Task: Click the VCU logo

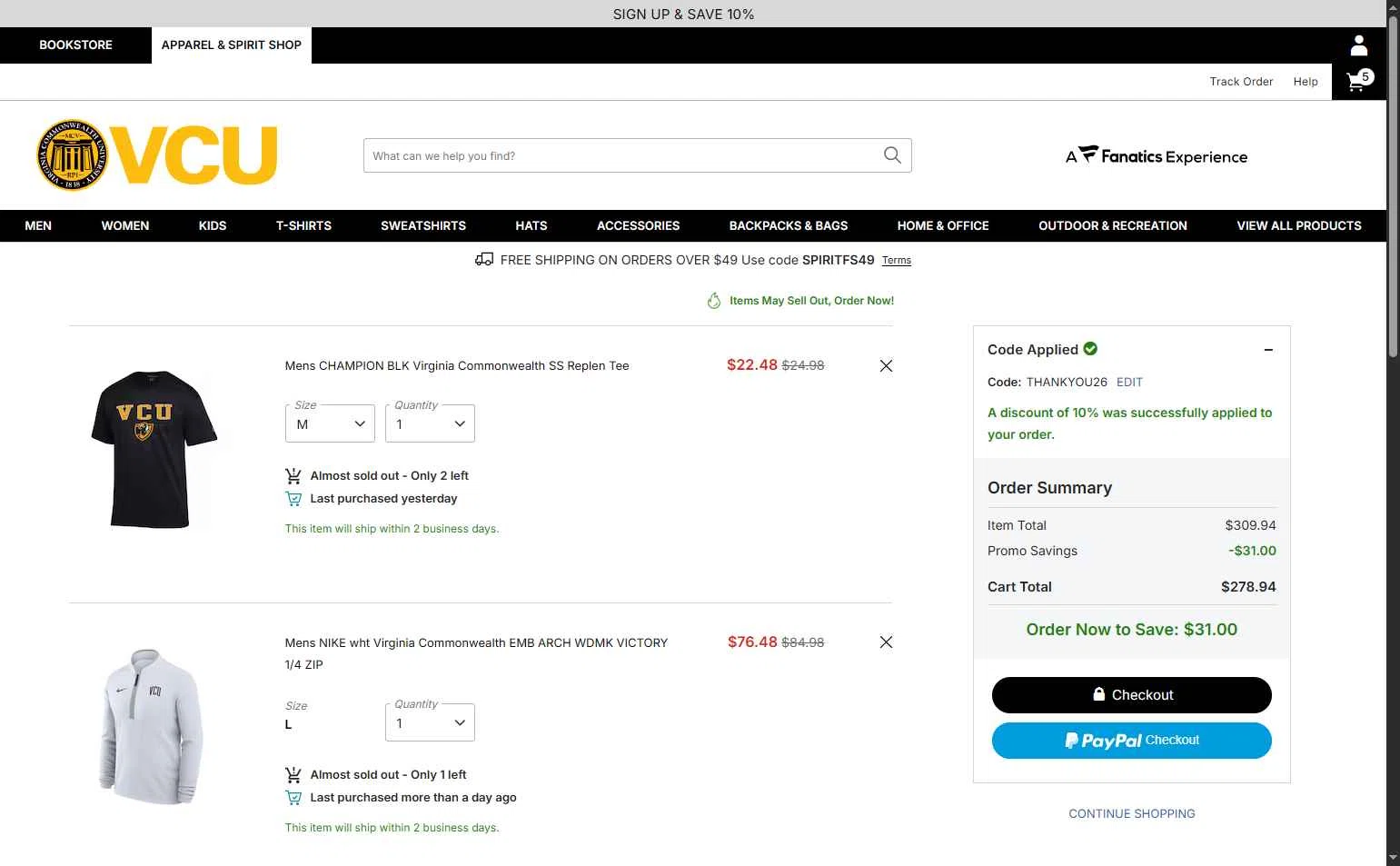Action: coord(156,155)
